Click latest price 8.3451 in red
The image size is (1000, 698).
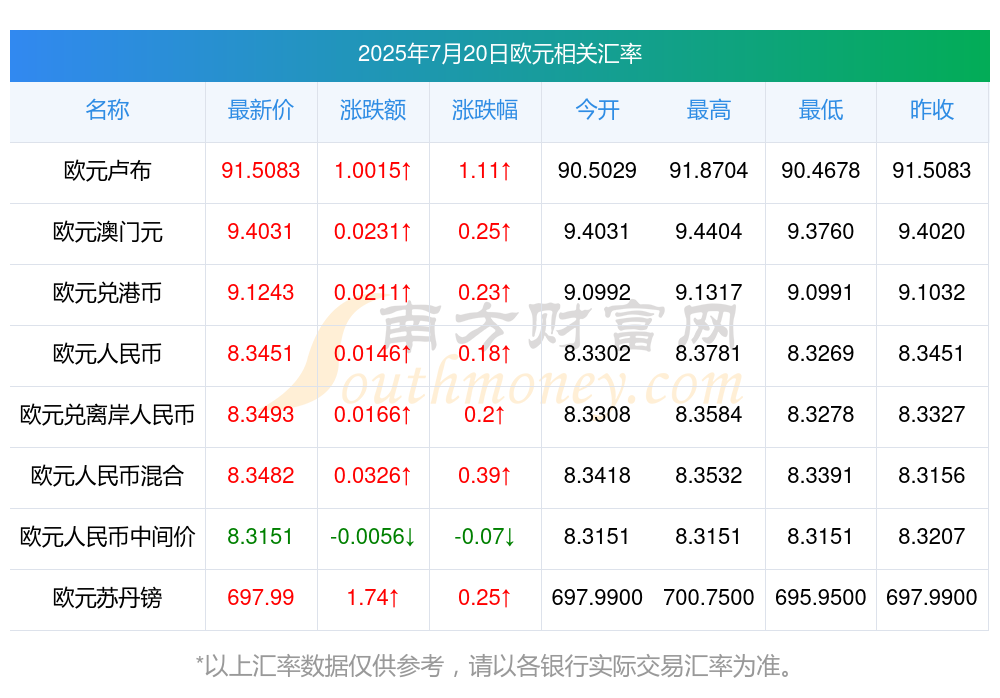click(261, 353)
